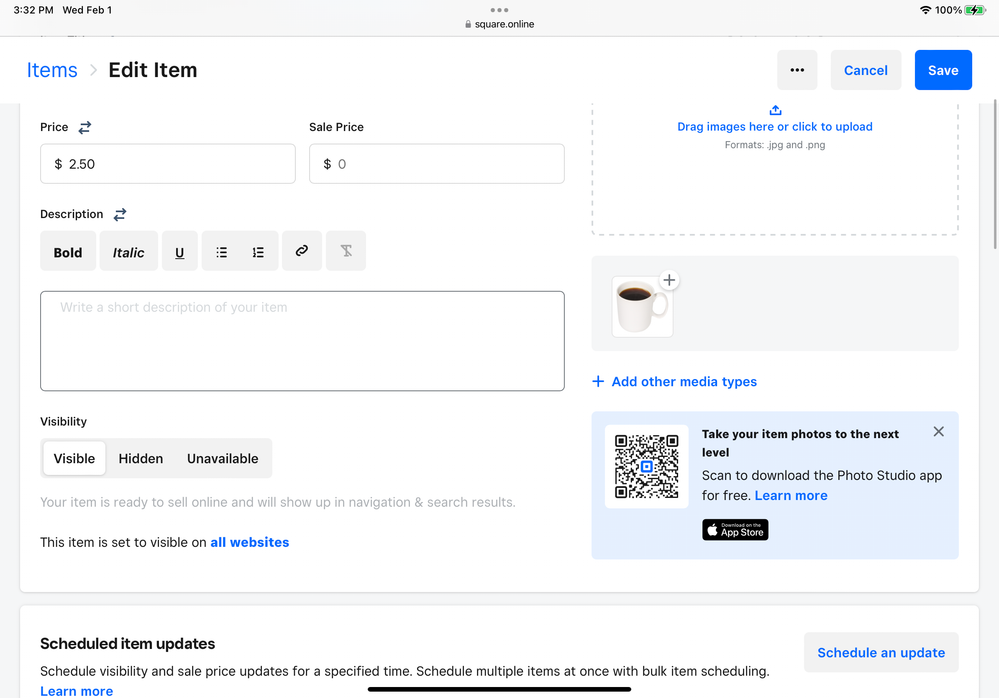Select the coffee cup image thumbnail
The image size is (999, 698).
pos(640,308)
